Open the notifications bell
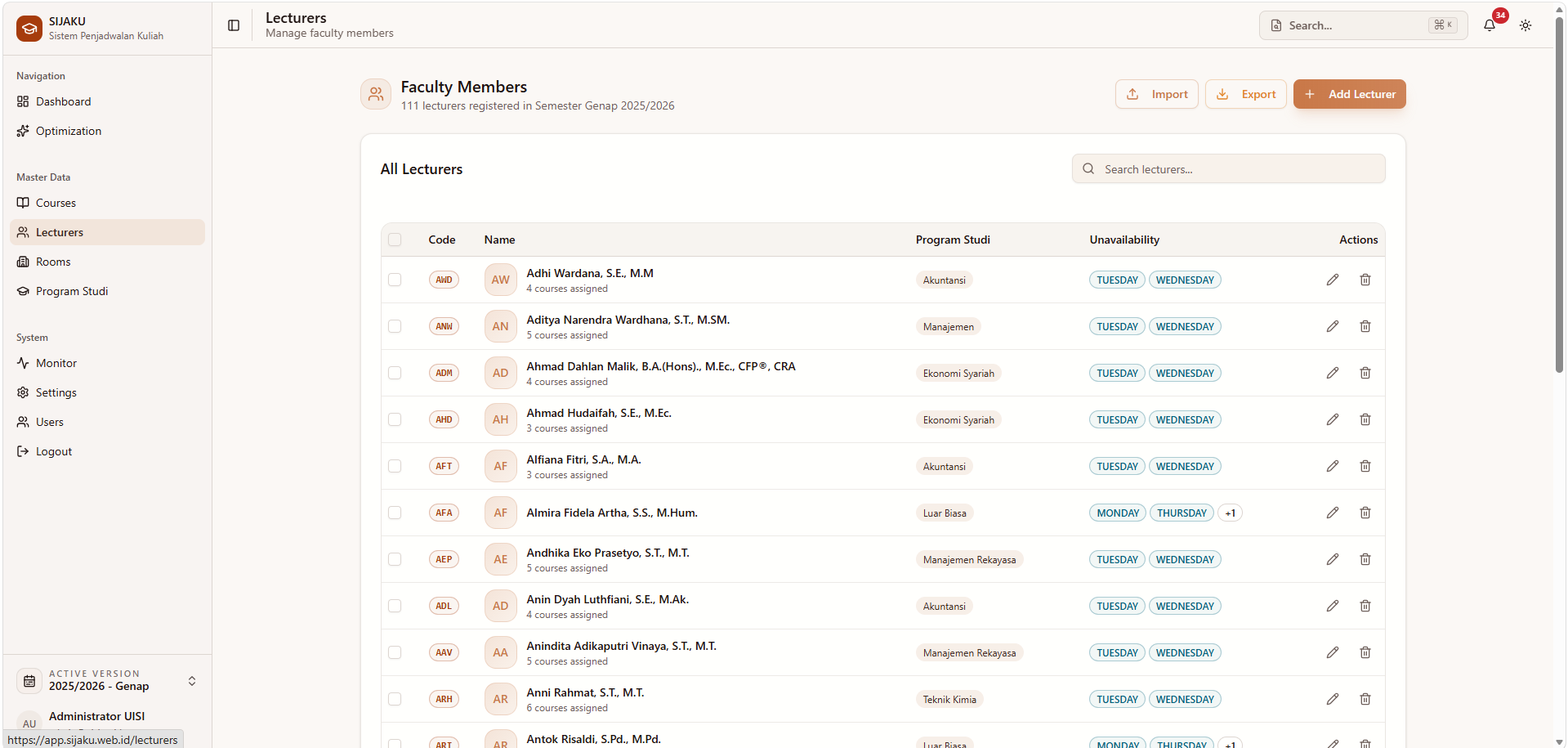 tap(1490, 25)
